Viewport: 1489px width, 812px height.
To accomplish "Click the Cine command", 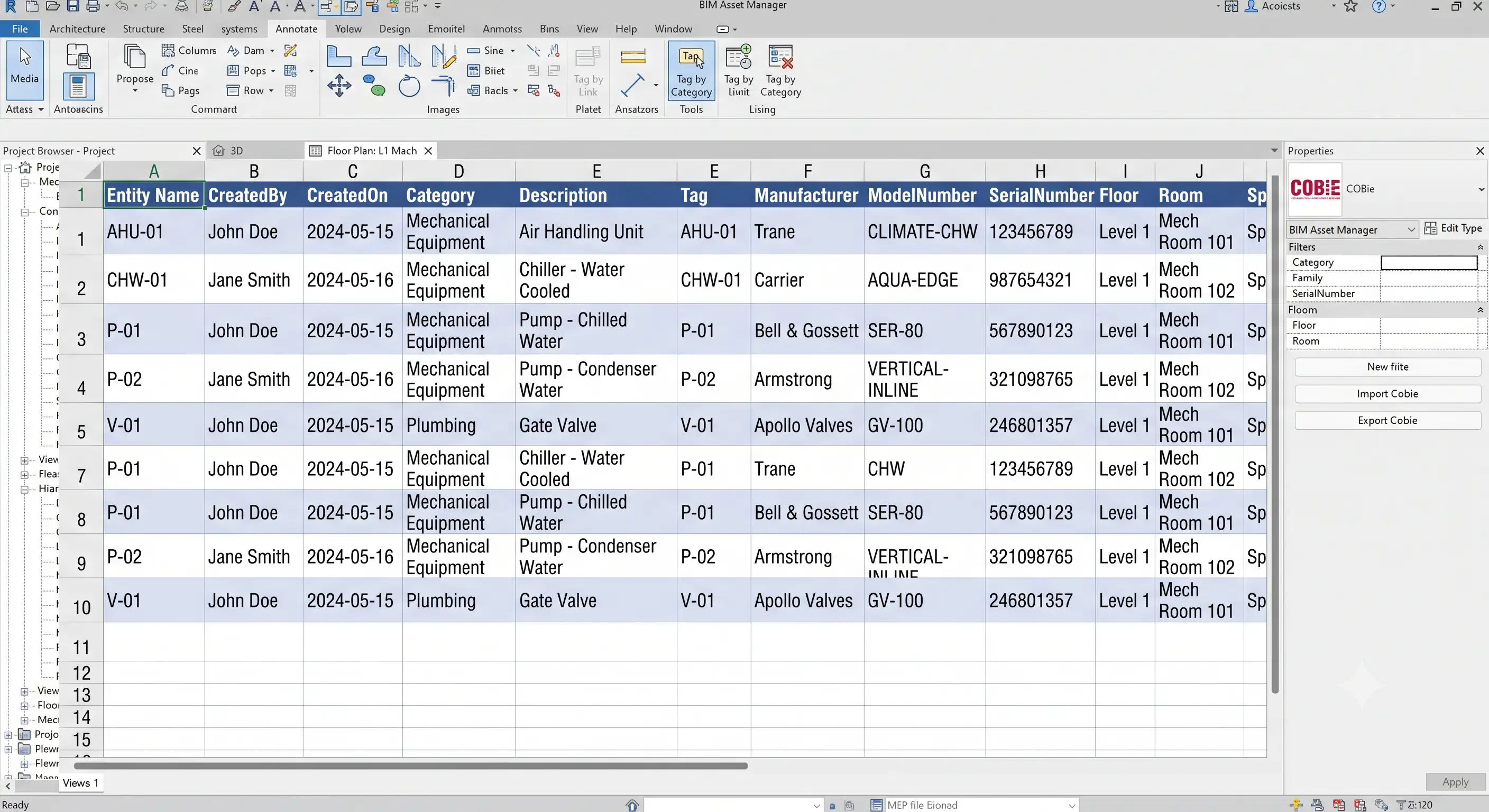I will [x=180, y=70].
